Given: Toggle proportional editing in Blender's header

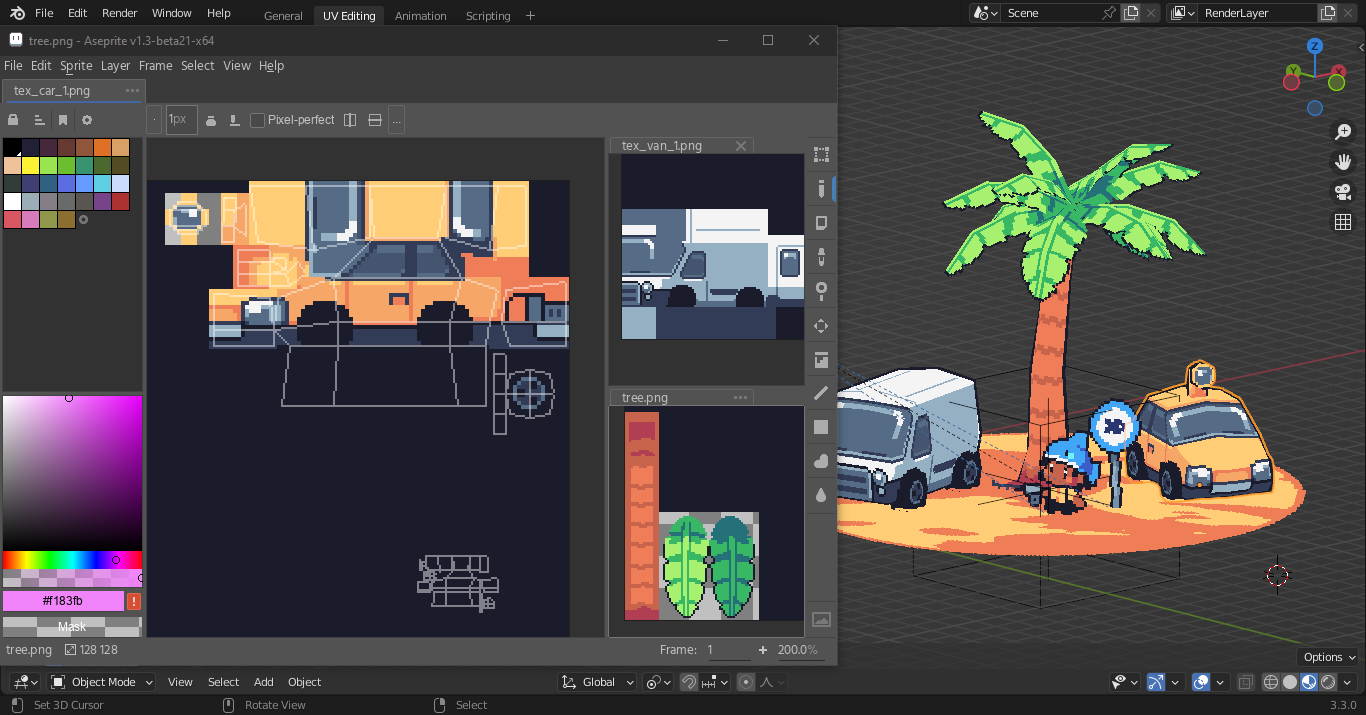Looking at the screenshot, I should click(x=745, y=681).
